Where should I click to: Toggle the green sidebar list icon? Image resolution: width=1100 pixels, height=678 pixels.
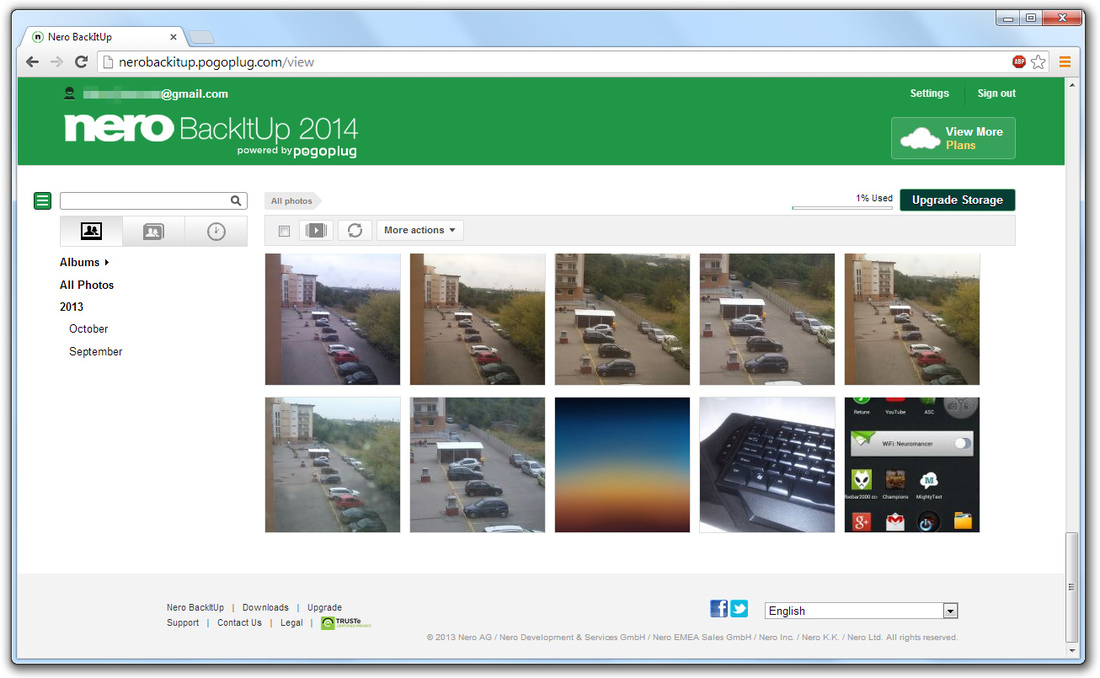pos(42,201)
